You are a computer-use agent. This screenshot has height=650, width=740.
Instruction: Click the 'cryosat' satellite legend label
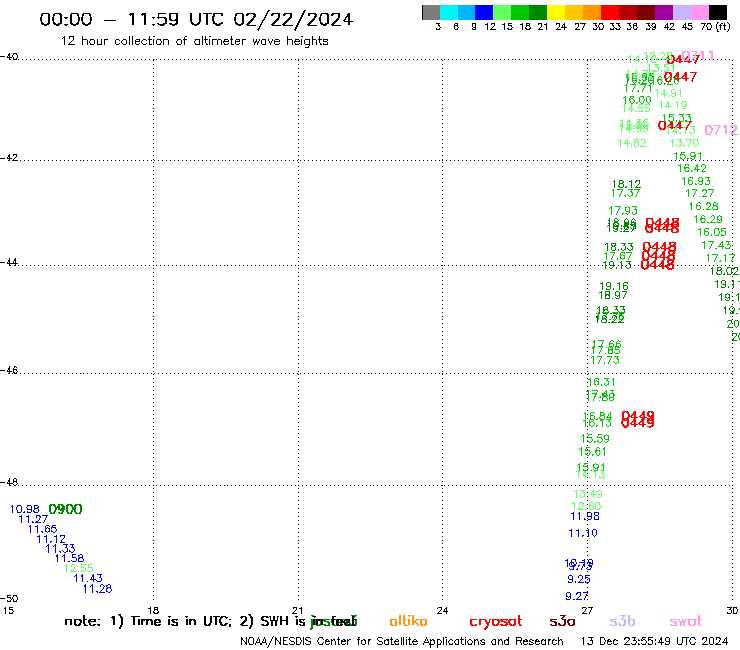click(x=496, y=622)
